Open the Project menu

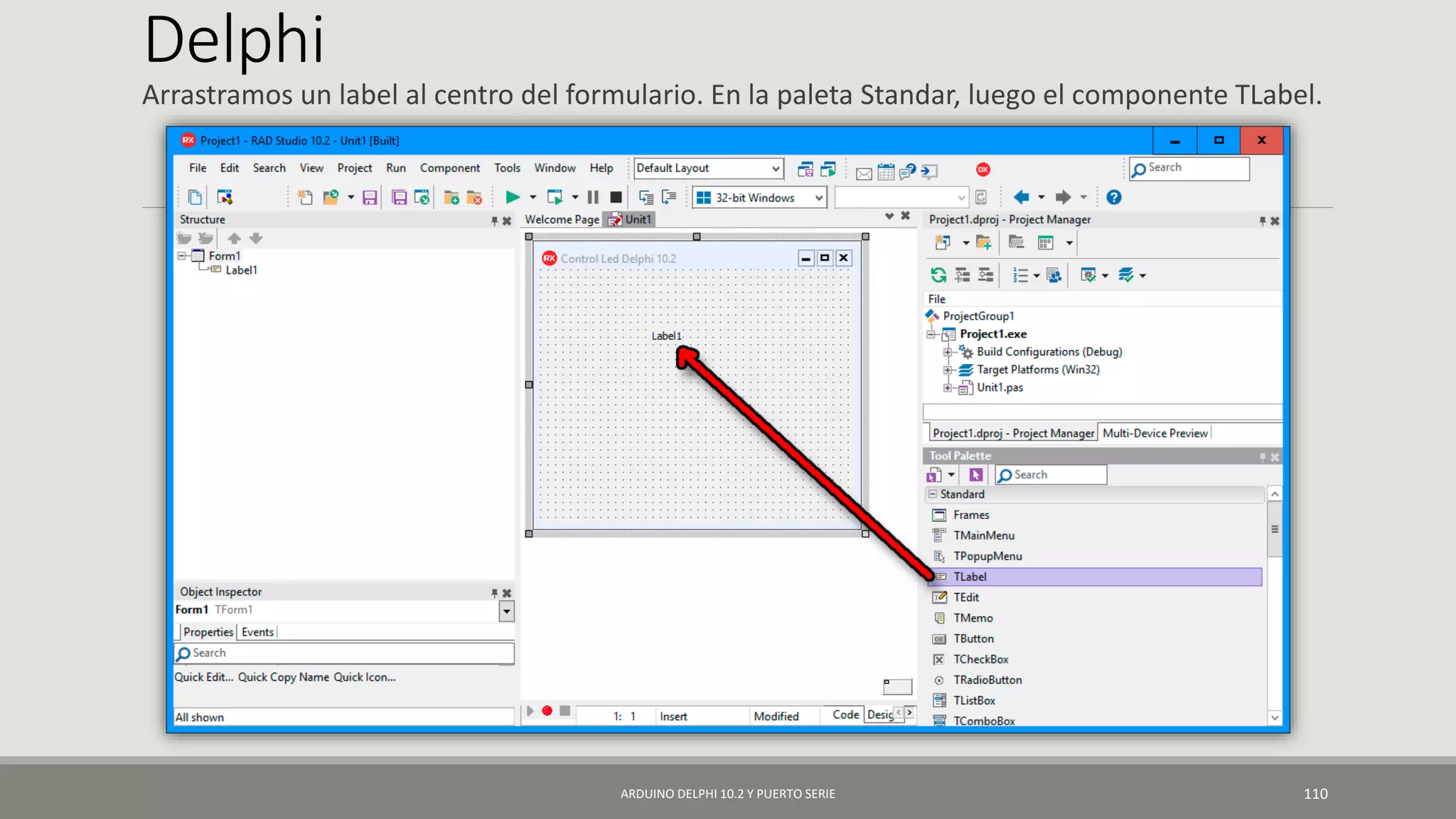pos(354,168)
